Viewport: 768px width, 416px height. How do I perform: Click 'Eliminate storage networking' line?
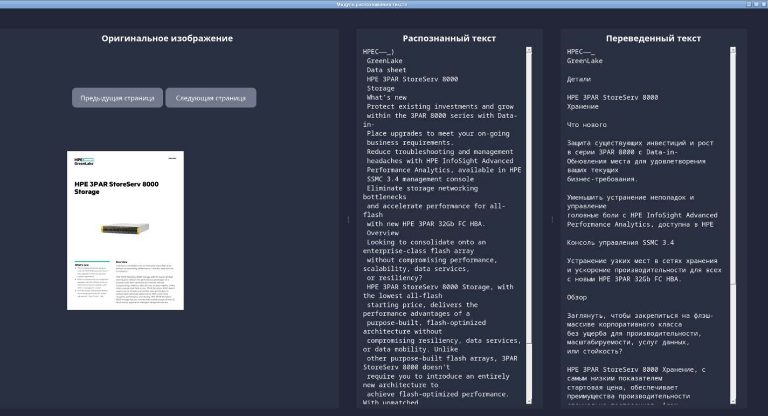point(422,188)
